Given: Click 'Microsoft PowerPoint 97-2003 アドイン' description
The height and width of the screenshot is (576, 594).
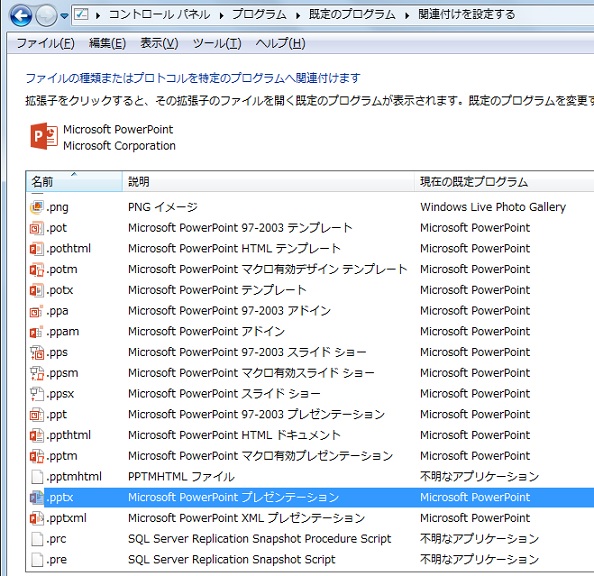Looking at the screenshot, I should click(229, 311).
